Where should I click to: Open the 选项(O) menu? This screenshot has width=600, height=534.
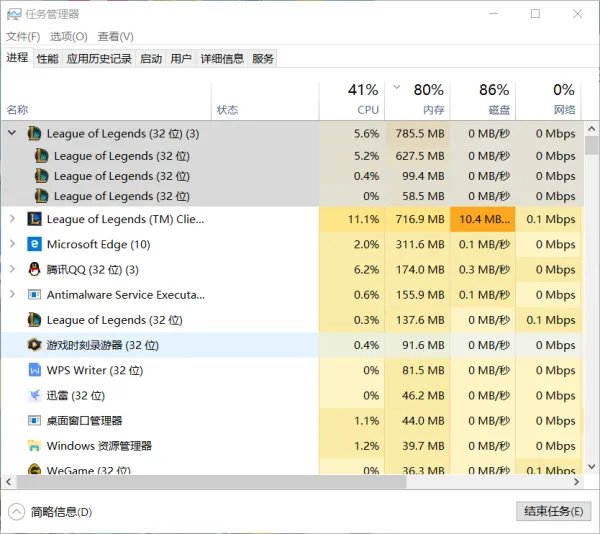click(68, 37)
